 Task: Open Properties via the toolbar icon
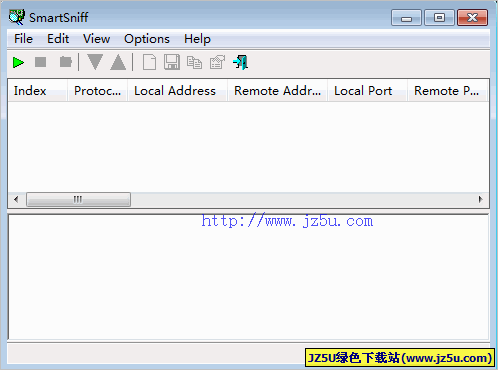[x=217, y=62]
